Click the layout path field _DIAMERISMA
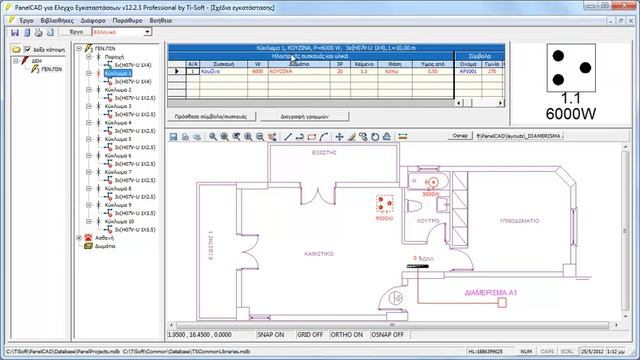 pos(520,136)
